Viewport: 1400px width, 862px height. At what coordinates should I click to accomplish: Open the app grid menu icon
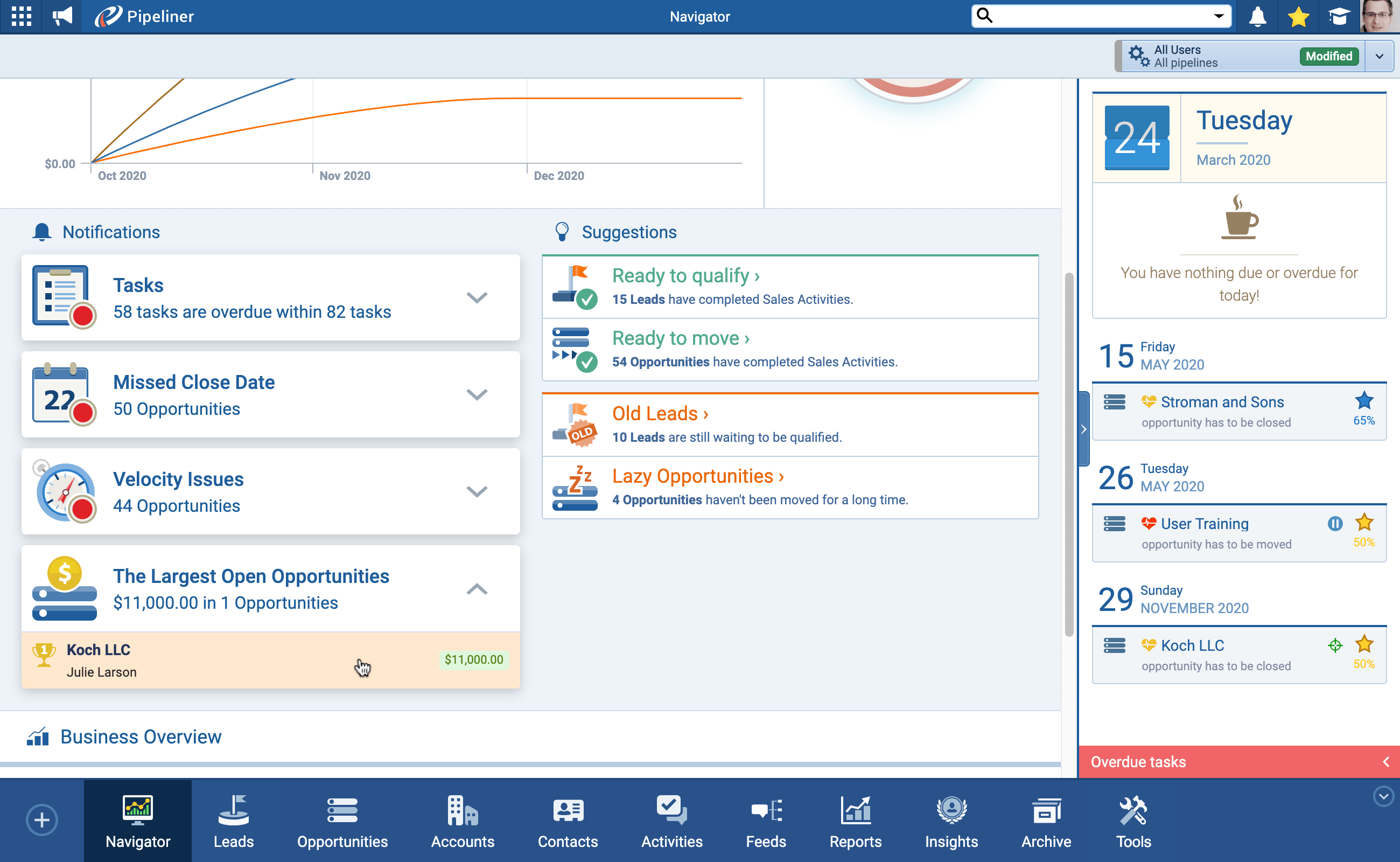tap(21, 16)
